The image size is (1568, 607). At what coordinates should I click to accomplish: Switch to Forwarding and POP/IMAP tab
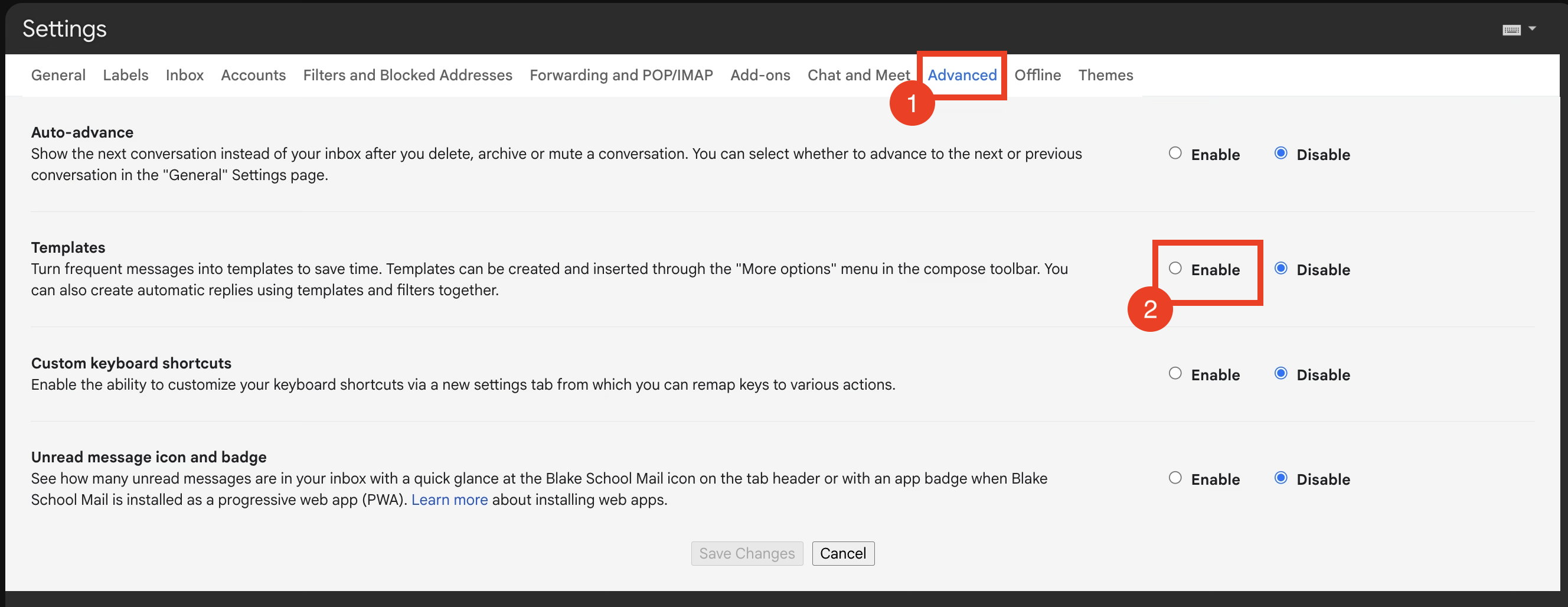pos(621,75)
